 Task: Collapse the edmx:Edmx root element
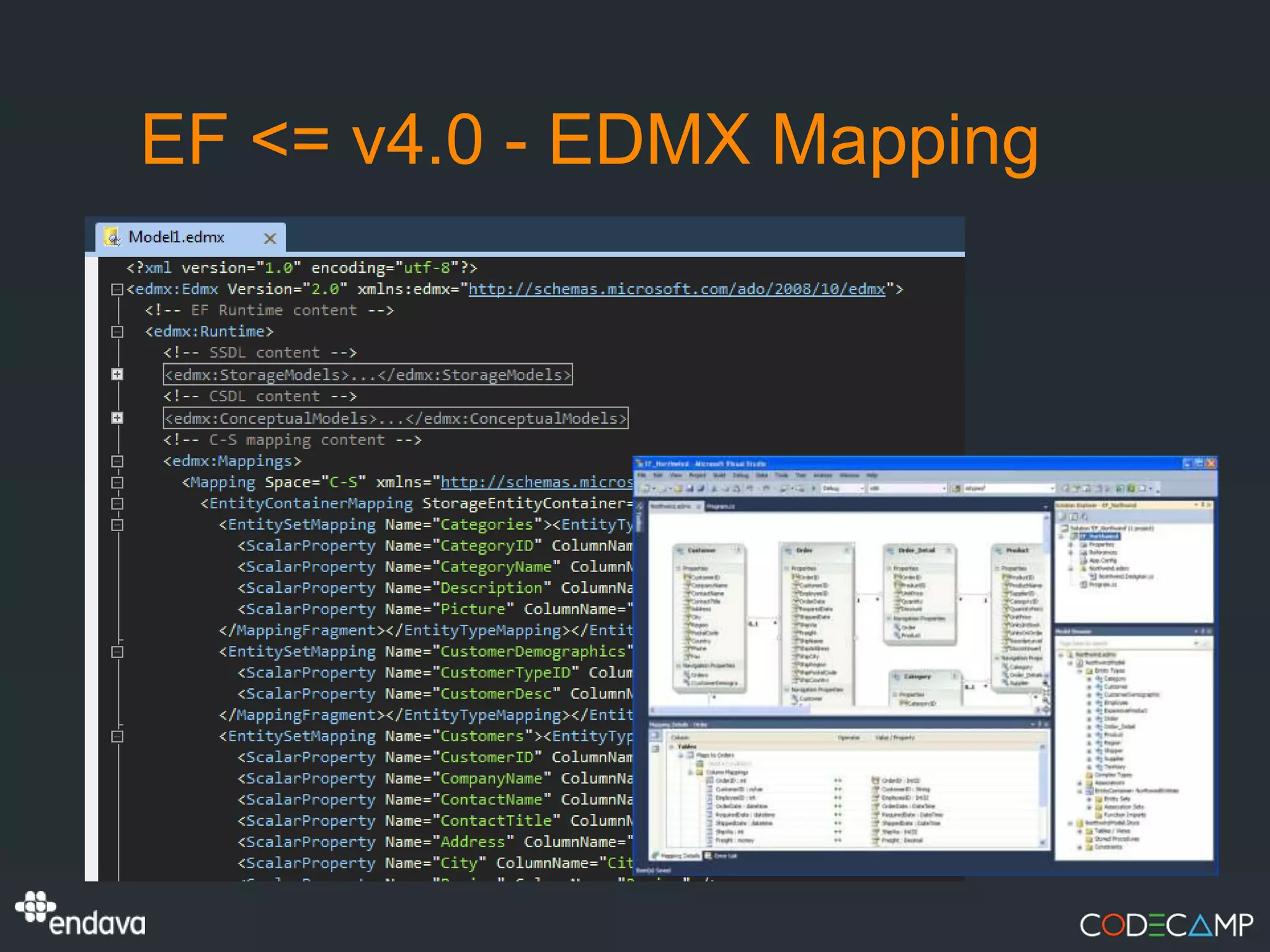tap(117, 289)
